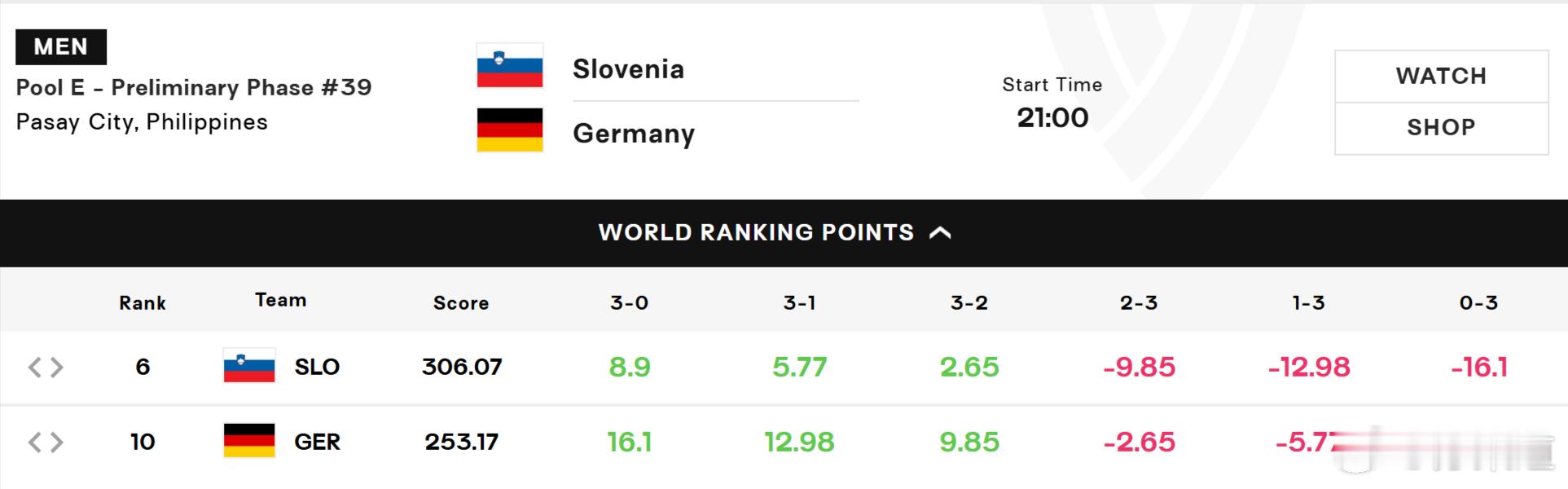This screenshot has width=1568, height=489.
Task: Click Slovenia's 3-0 value 8.9
Action: (630, 367)
